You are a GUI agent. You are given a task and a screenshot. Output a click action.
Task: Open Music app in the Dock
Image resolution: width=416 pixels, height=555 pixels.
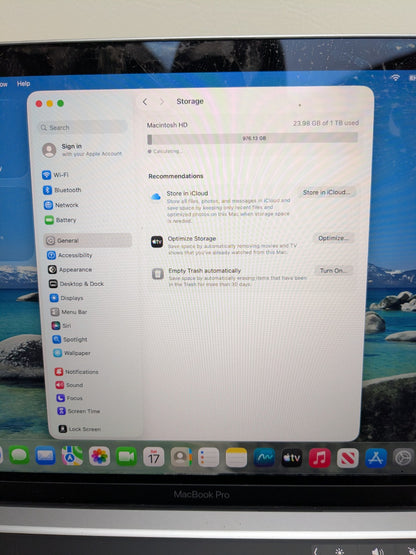click(319, 458)
